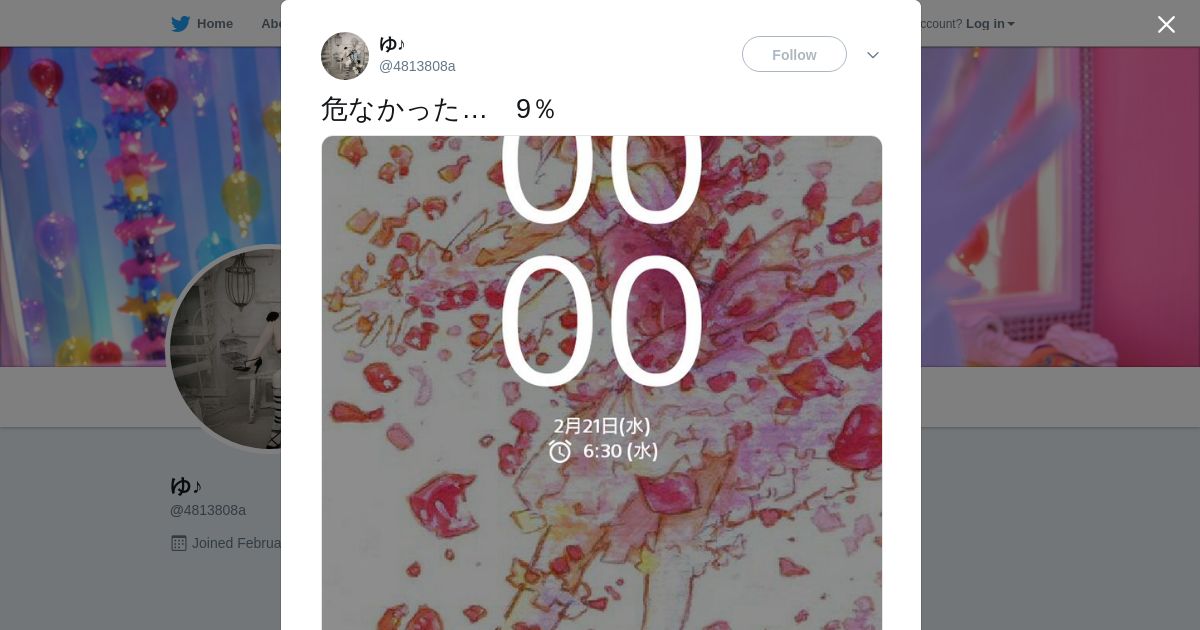Image resolution: width=1200 pixels, height=630 pixels.
Task: Click the profile handle @4813808a under the name
Action: coord(208,510)
